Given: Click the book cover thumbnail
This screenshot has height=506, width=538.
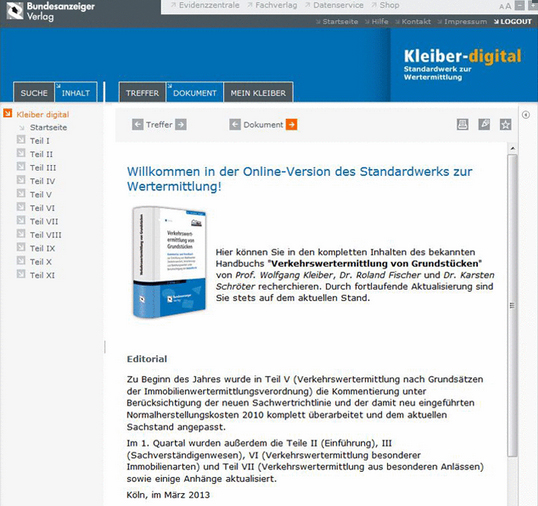Looking at the screenshot, I should (169, 261).
